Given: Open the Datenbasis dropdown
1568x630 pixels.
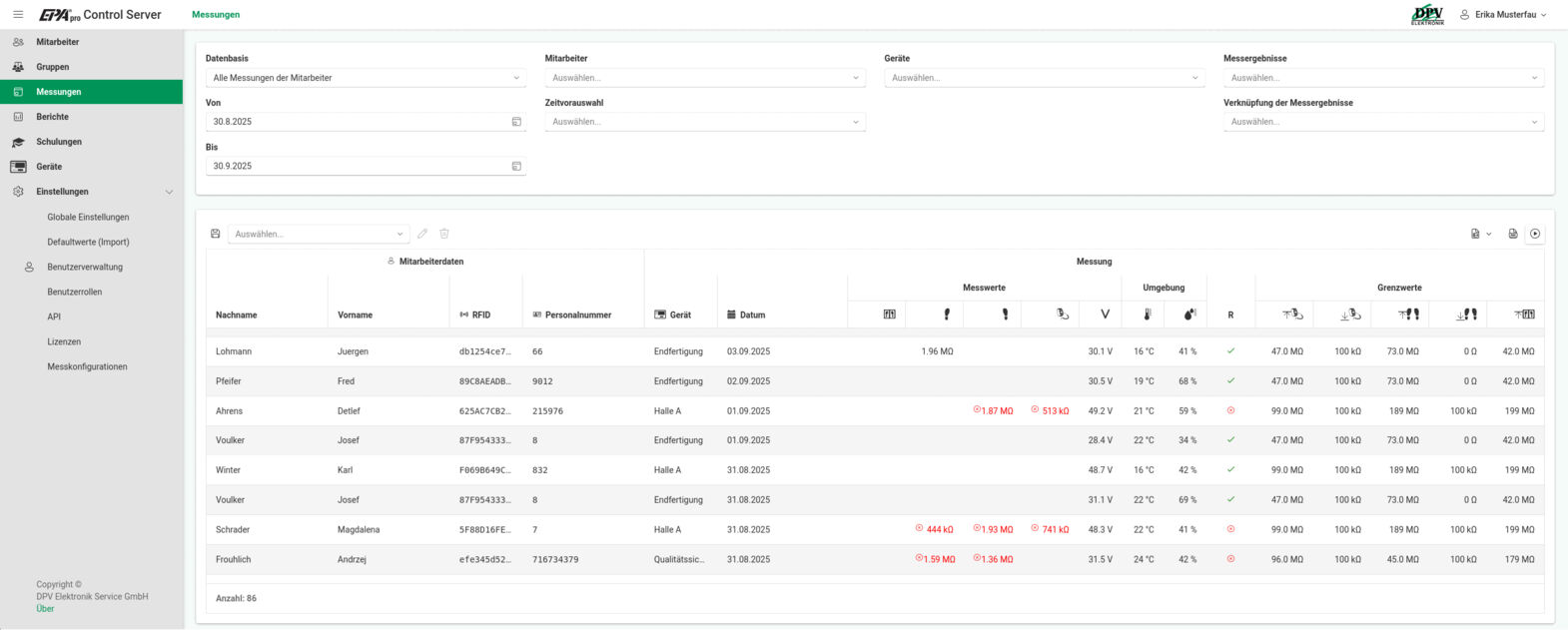Looking at the screenshot, I should 366,78.
